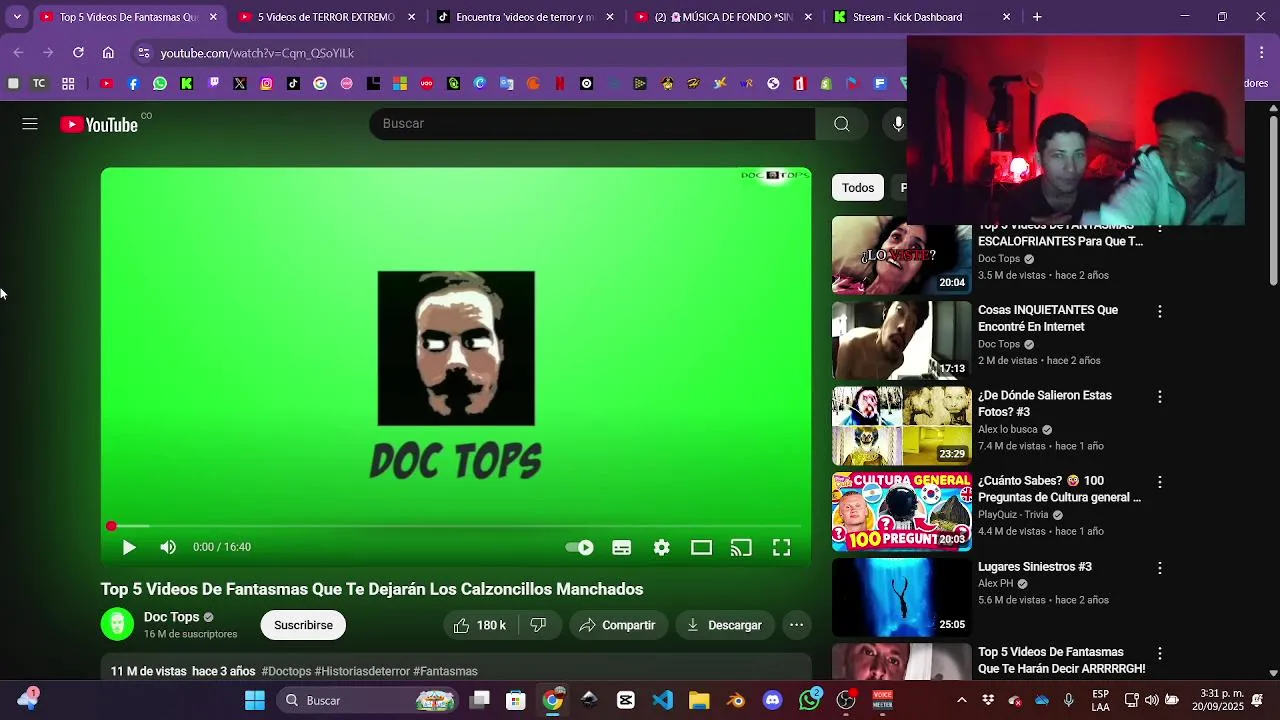
Task: Open the Kick bookmark
Action: coord(186,84)
